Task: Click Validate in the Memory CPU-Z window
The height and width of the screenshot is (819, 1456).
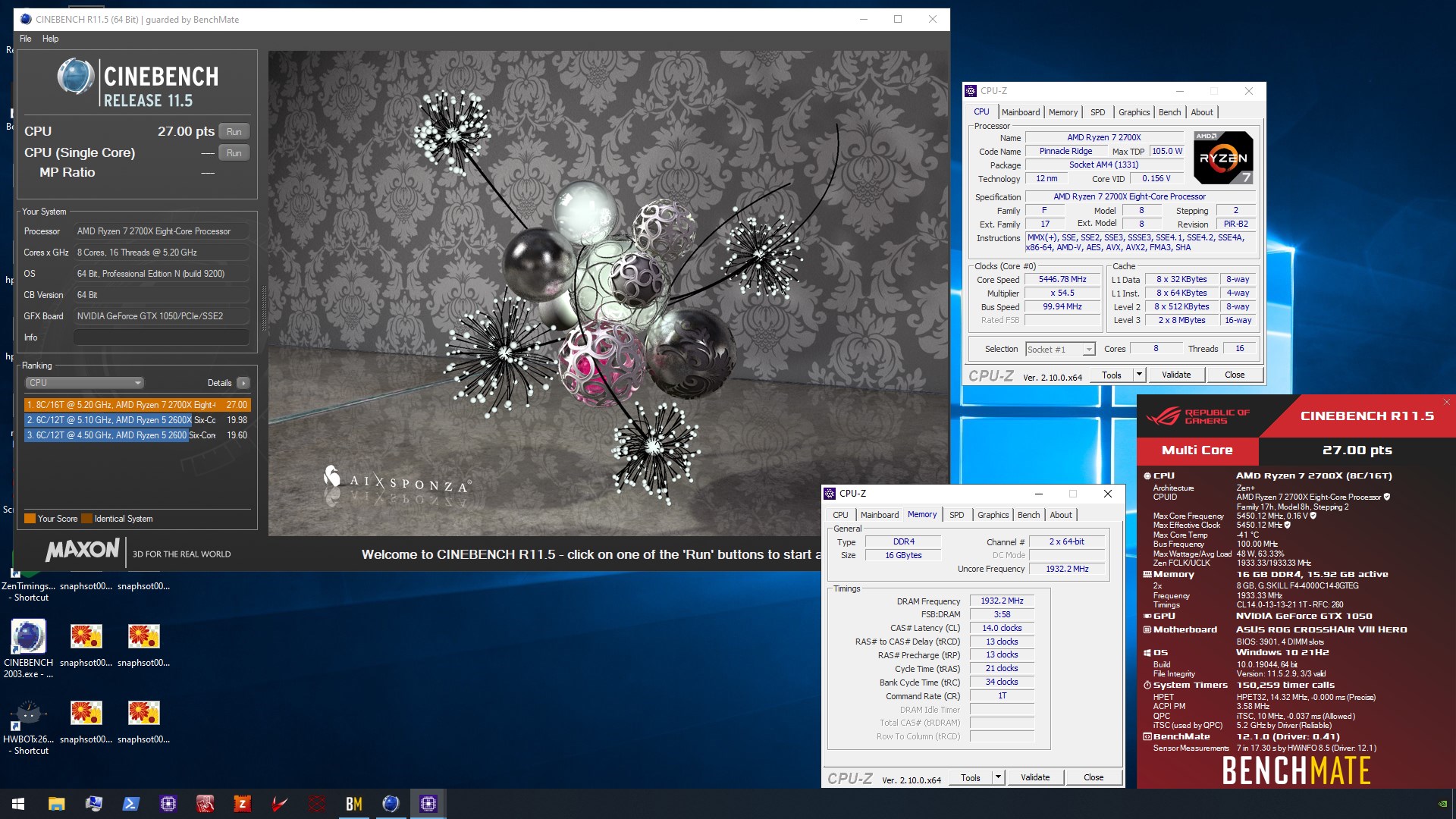Action: click(x=1035, y=777)
